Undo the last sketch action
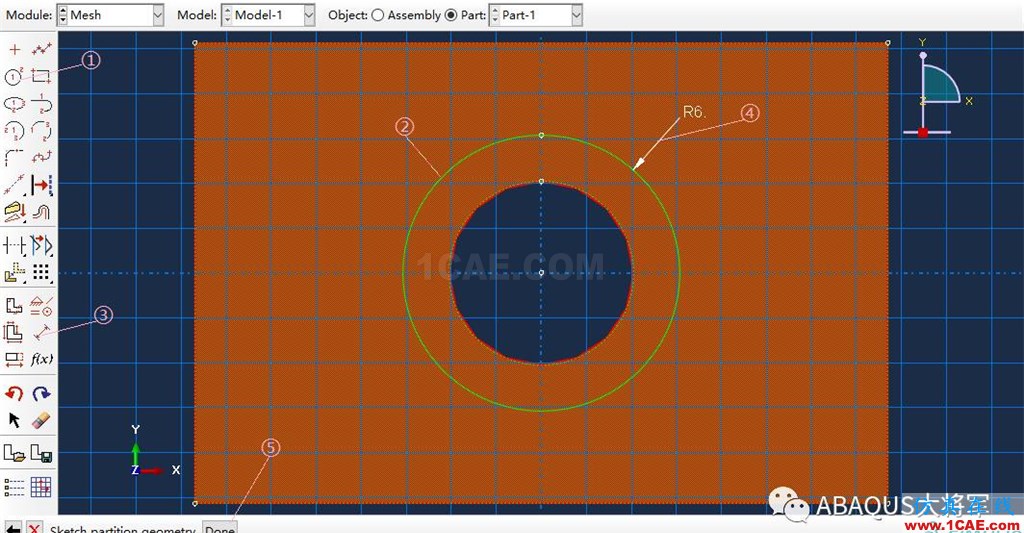 pos(14,393)
